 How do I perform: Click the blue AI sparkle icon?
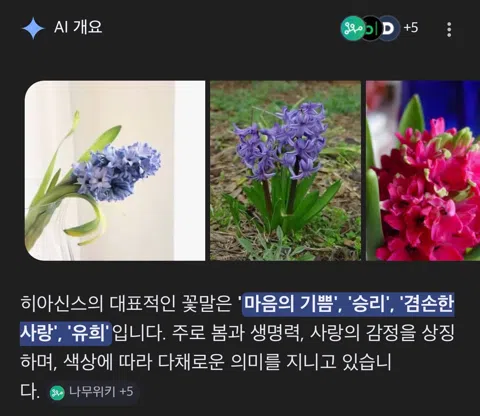[x=33, y=29]
